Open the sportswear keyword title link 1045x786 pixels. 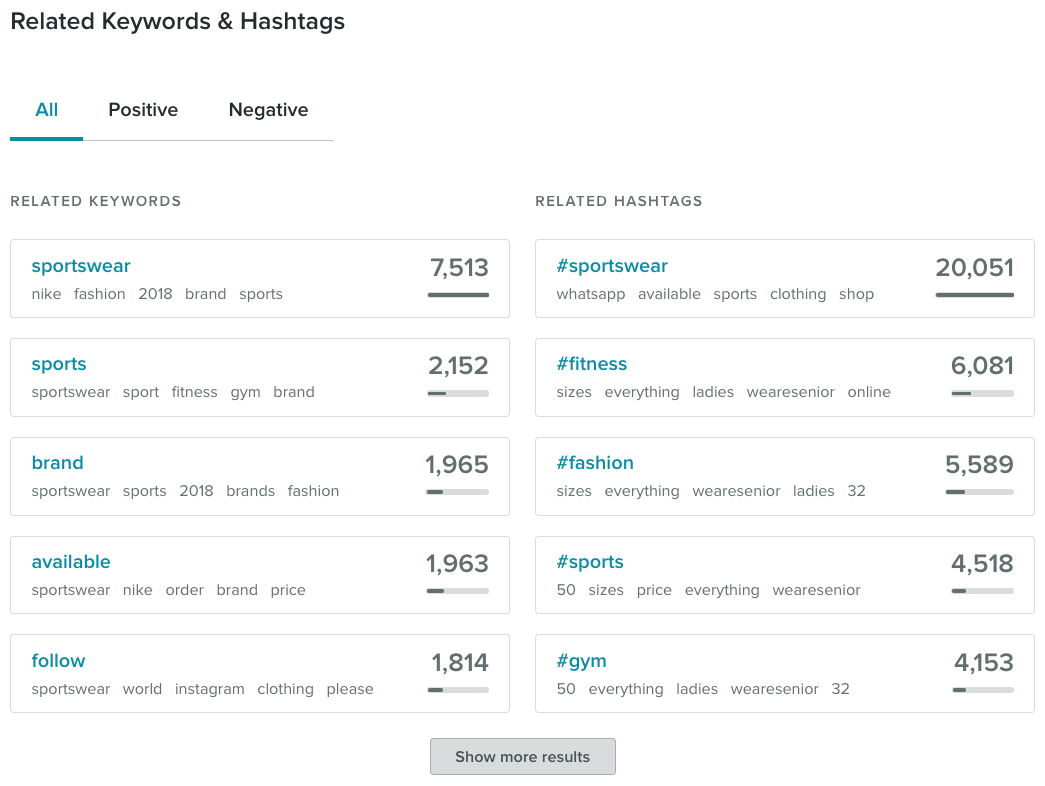[x=81, y=266]
